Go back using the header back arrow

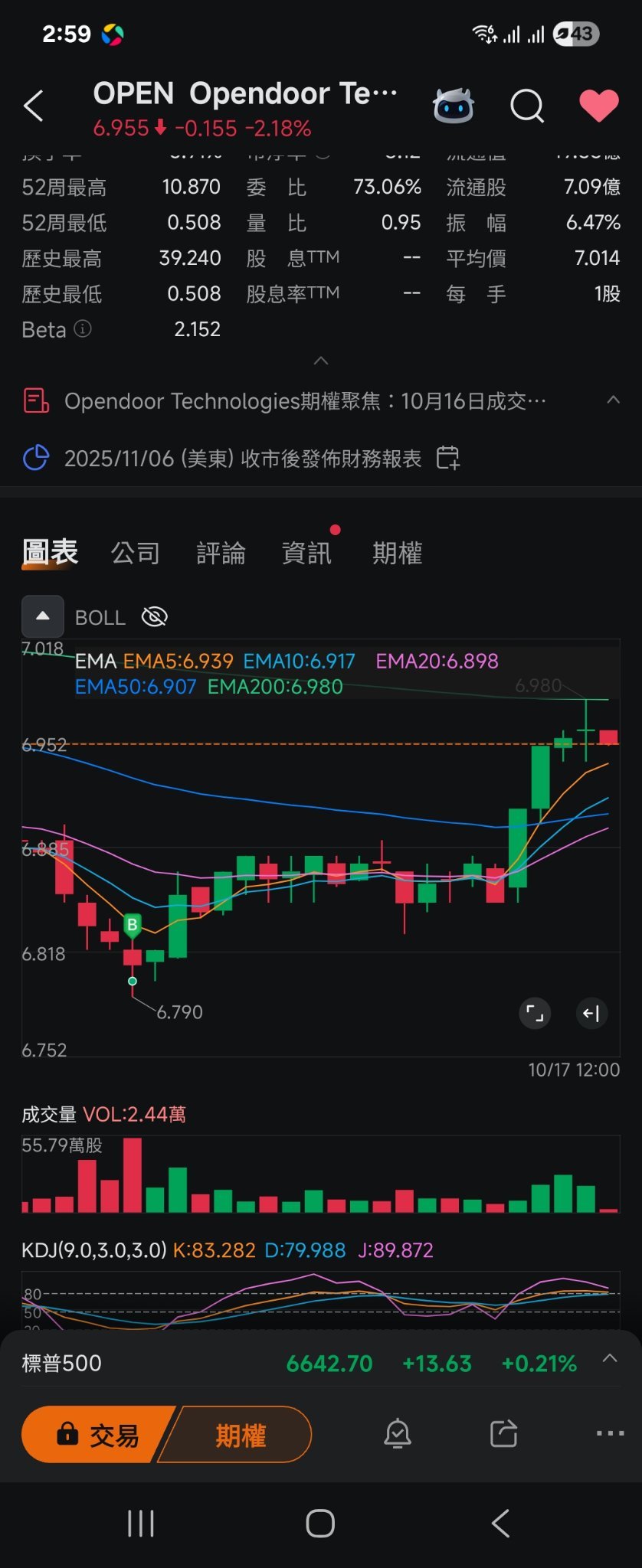(34, 106)
